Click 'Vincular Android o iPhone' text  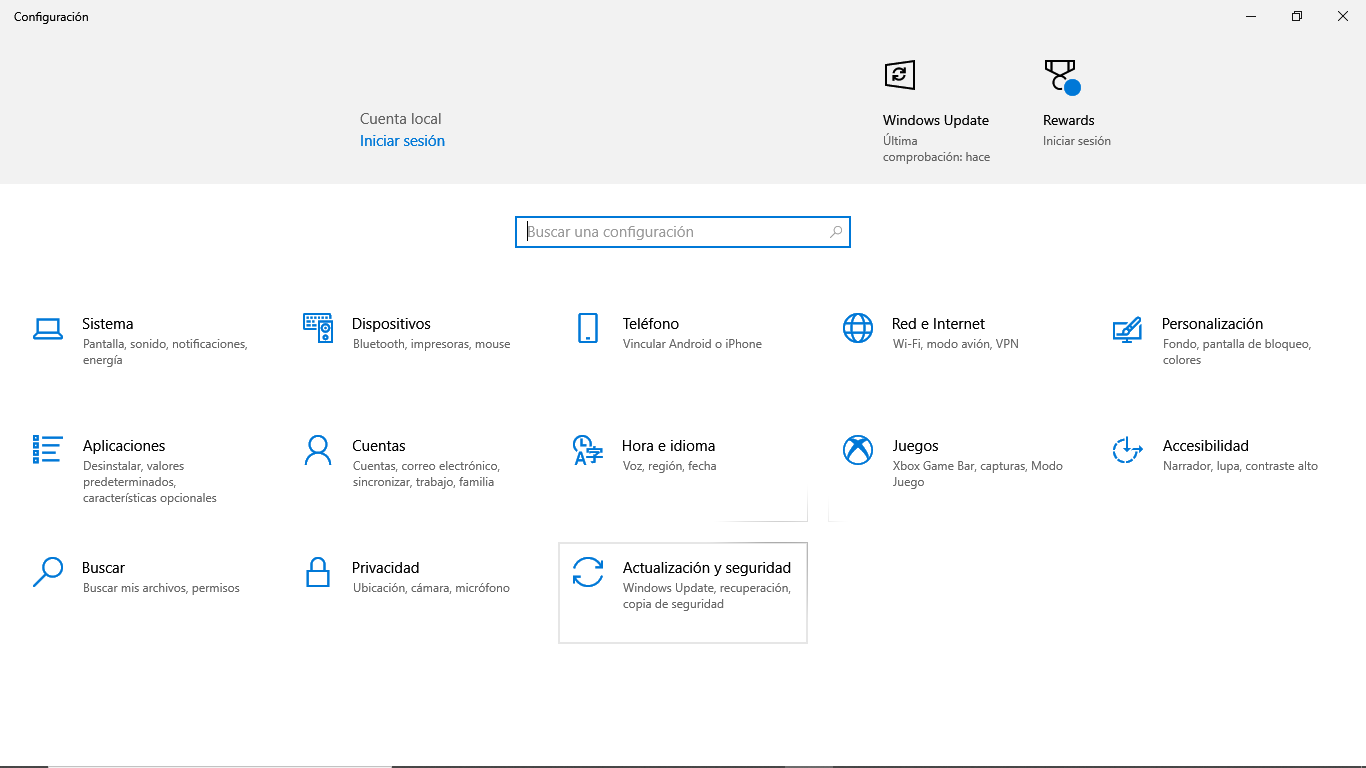(692, 344)
